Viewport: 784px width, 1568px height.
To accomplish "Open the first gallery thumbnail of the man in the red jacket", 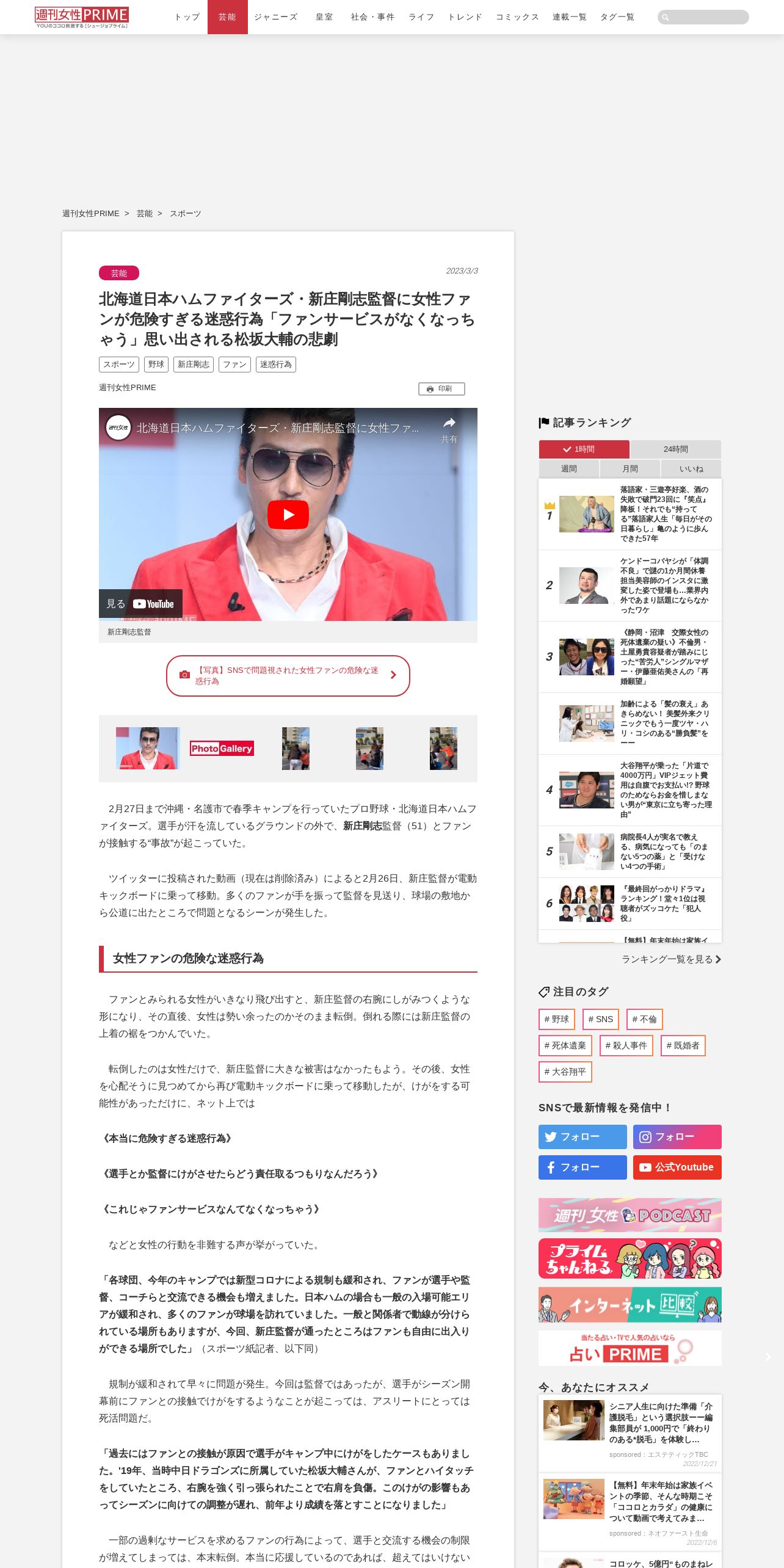I will point(148,748).
